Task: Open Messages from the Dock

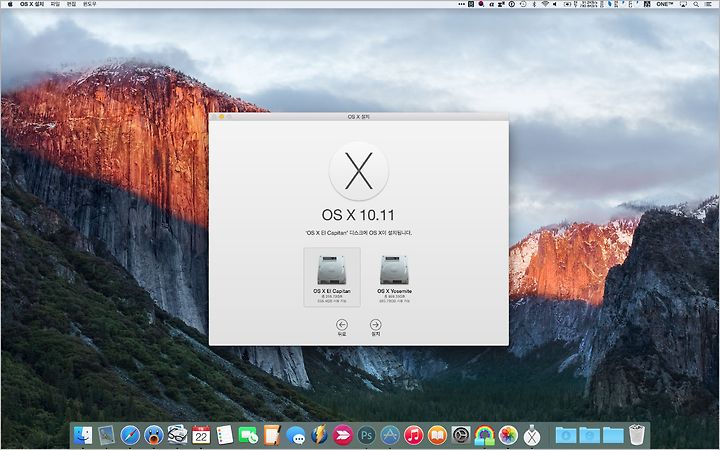Action: tap(296, 435)
